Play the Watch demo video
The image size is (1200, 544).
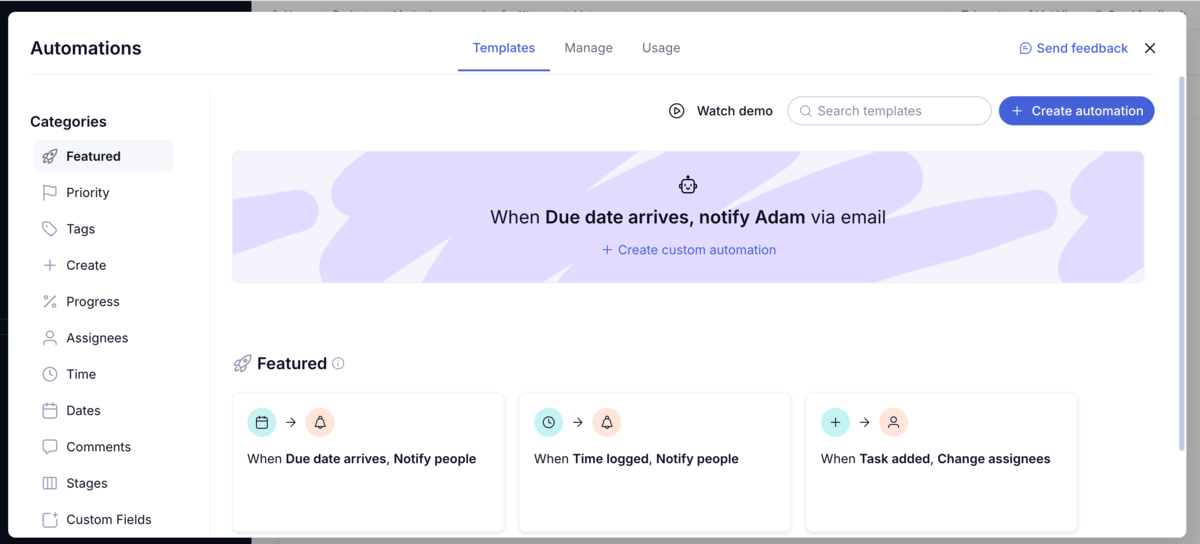721,111
